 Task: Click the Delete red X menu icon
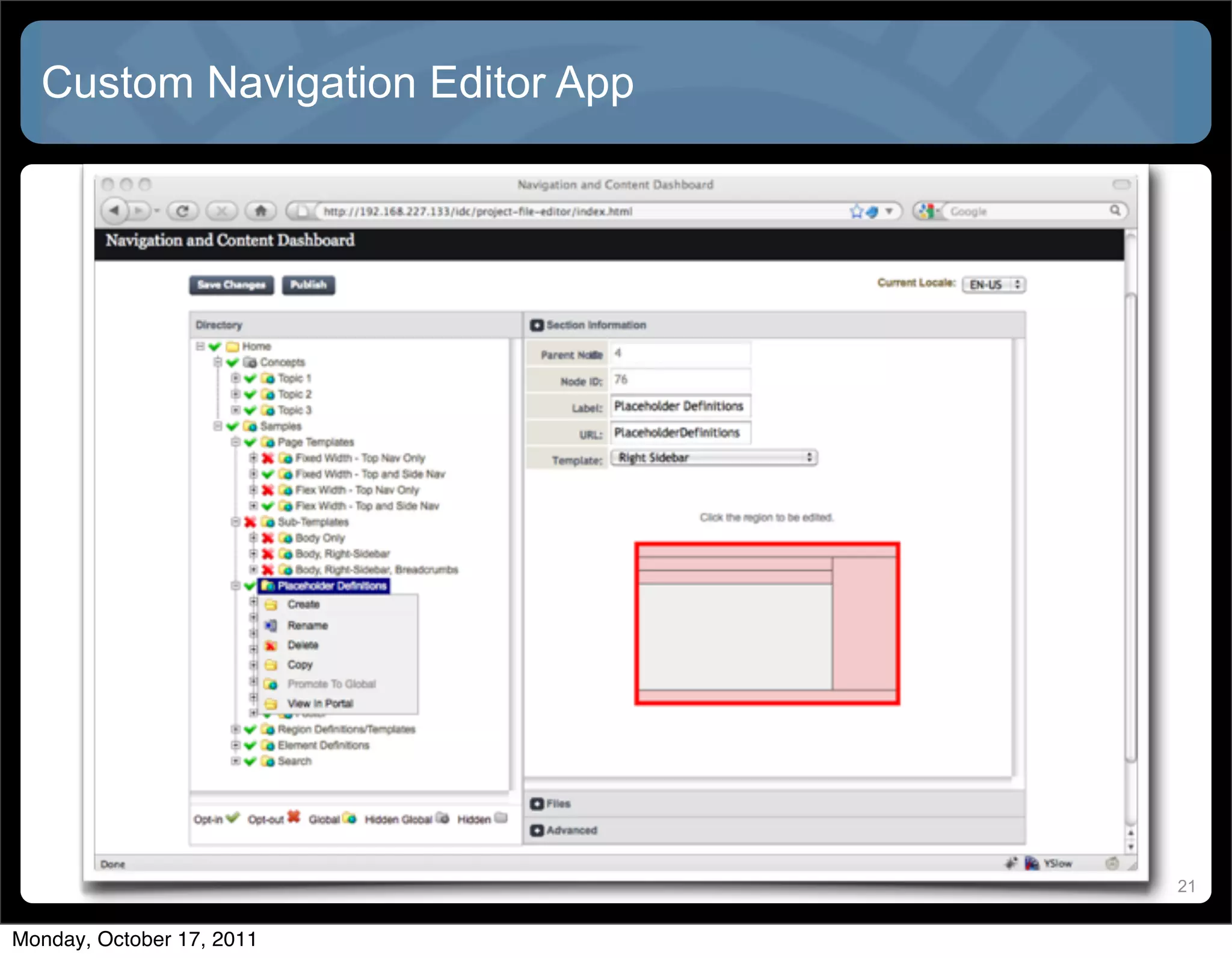click(x=271, y=645)
